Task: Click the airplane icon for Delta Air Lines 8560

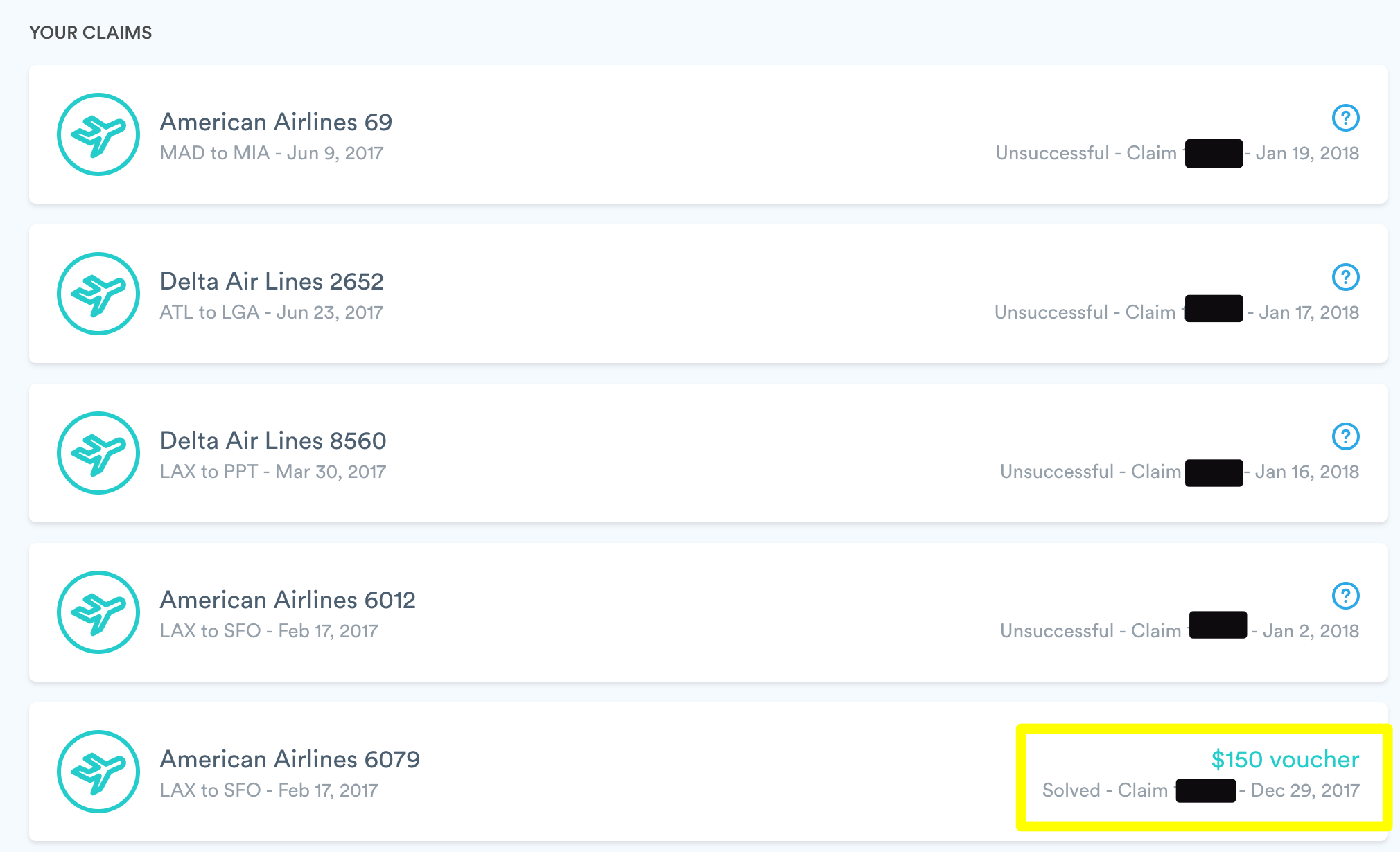Action: pos(98,453)
